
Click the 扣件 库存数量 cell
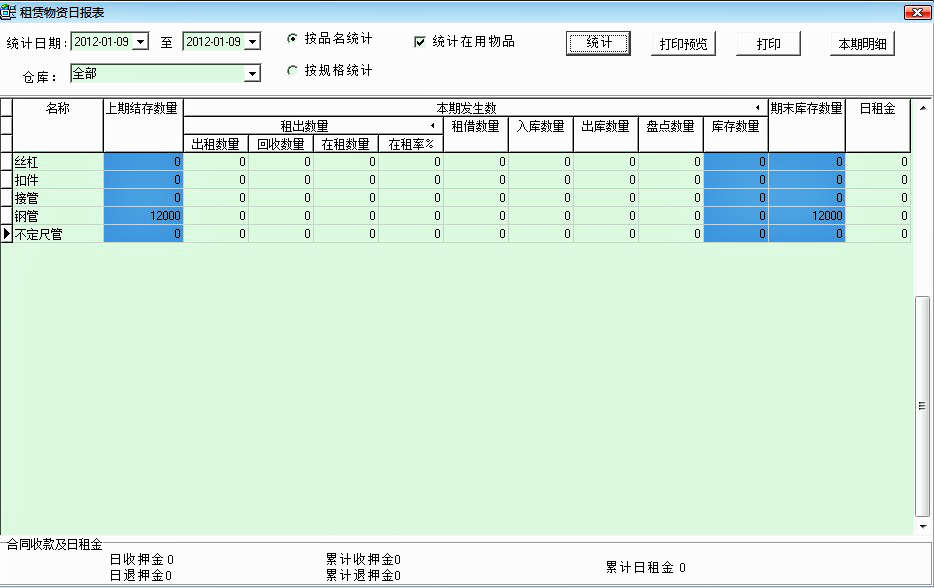(735, 180)
